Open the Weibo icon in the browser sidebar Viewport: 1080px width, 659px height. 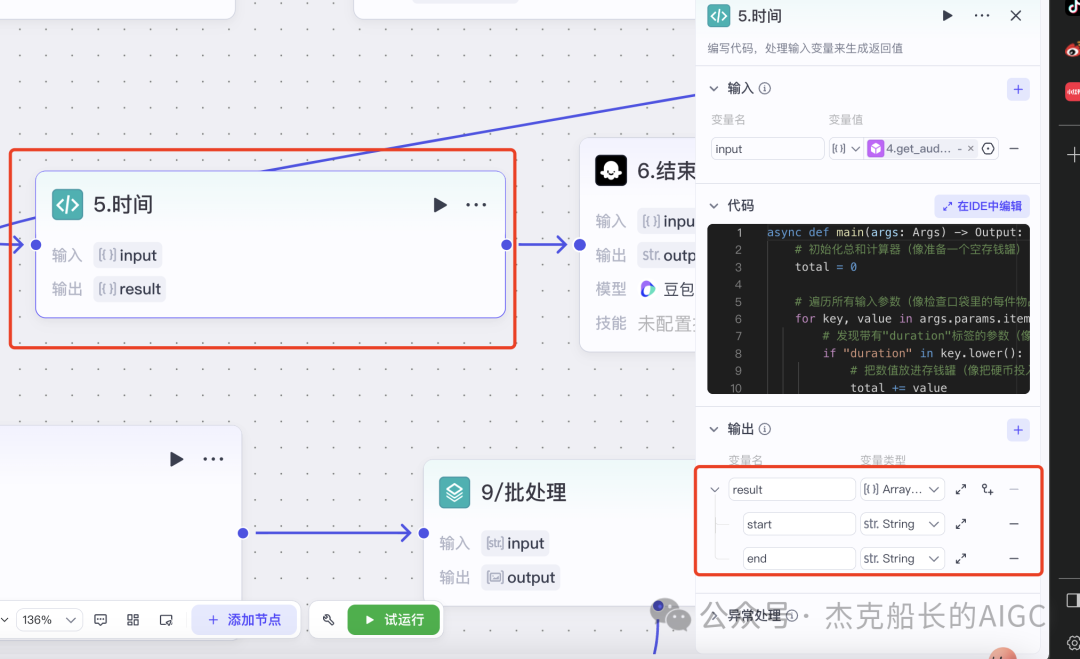coord(1072,50)
